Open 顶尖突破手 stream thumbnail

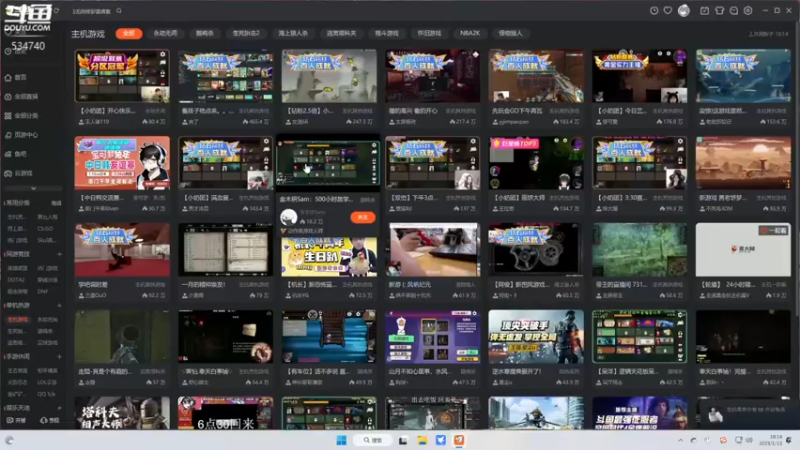[x=536, y=337]
